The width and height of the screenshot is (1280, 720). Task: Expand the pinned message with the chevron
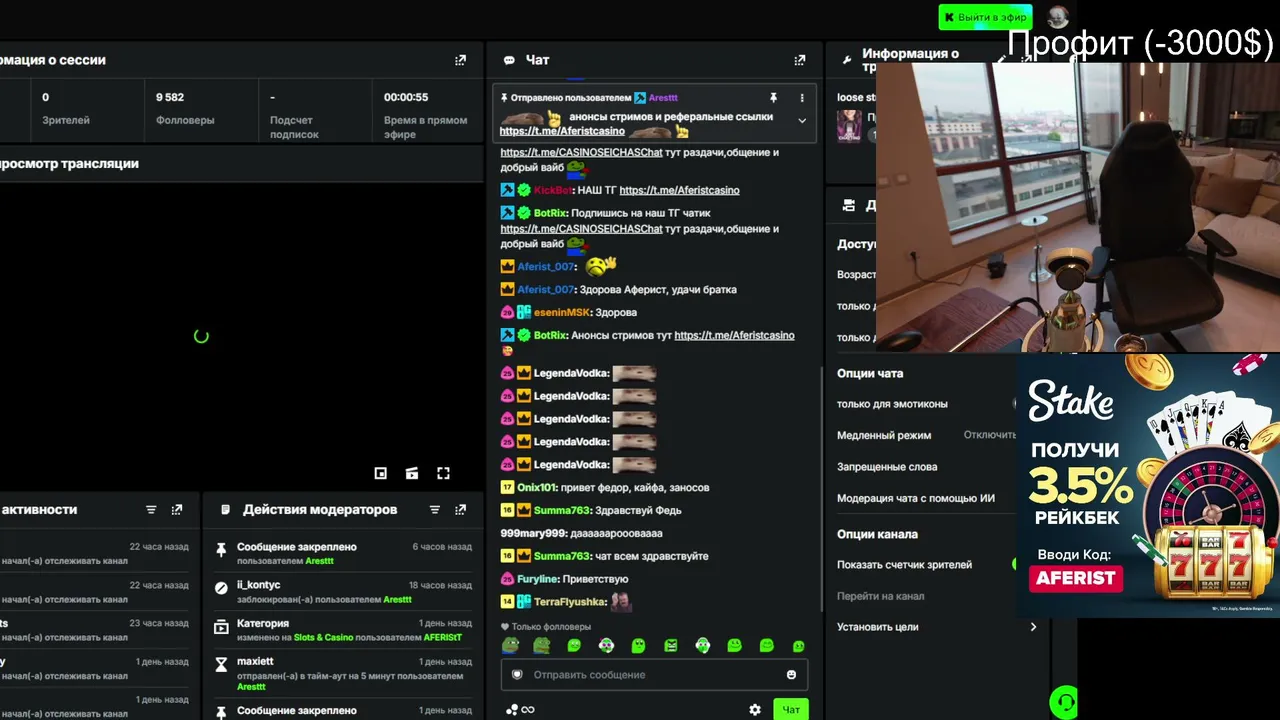tap(801, 121)
